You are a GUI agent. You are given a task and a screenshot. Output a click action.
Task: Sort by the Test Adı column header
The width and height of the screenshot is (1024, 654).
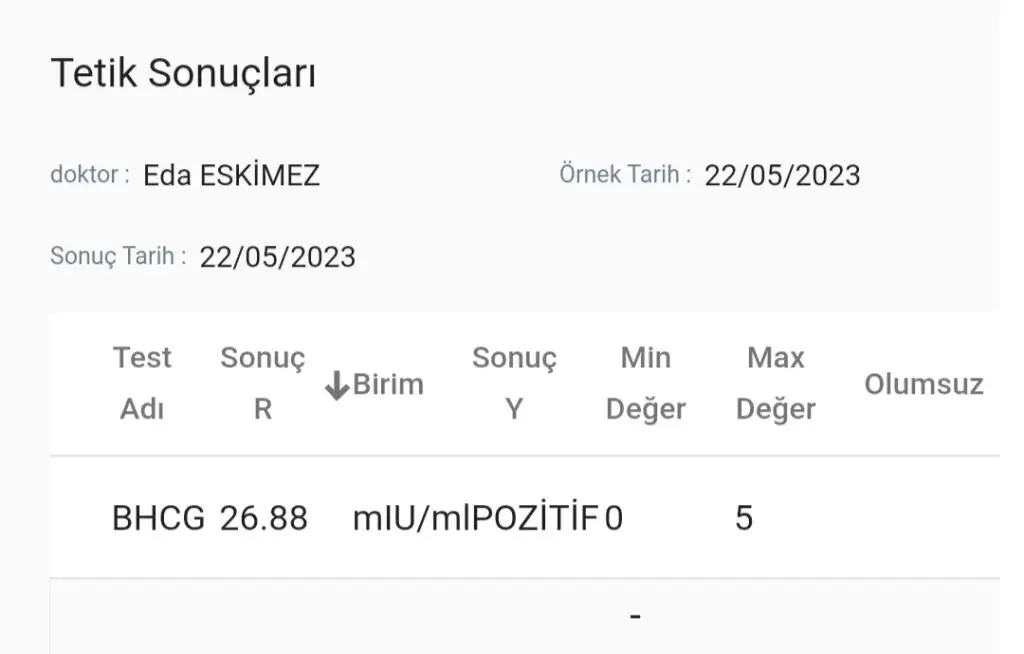142,383
